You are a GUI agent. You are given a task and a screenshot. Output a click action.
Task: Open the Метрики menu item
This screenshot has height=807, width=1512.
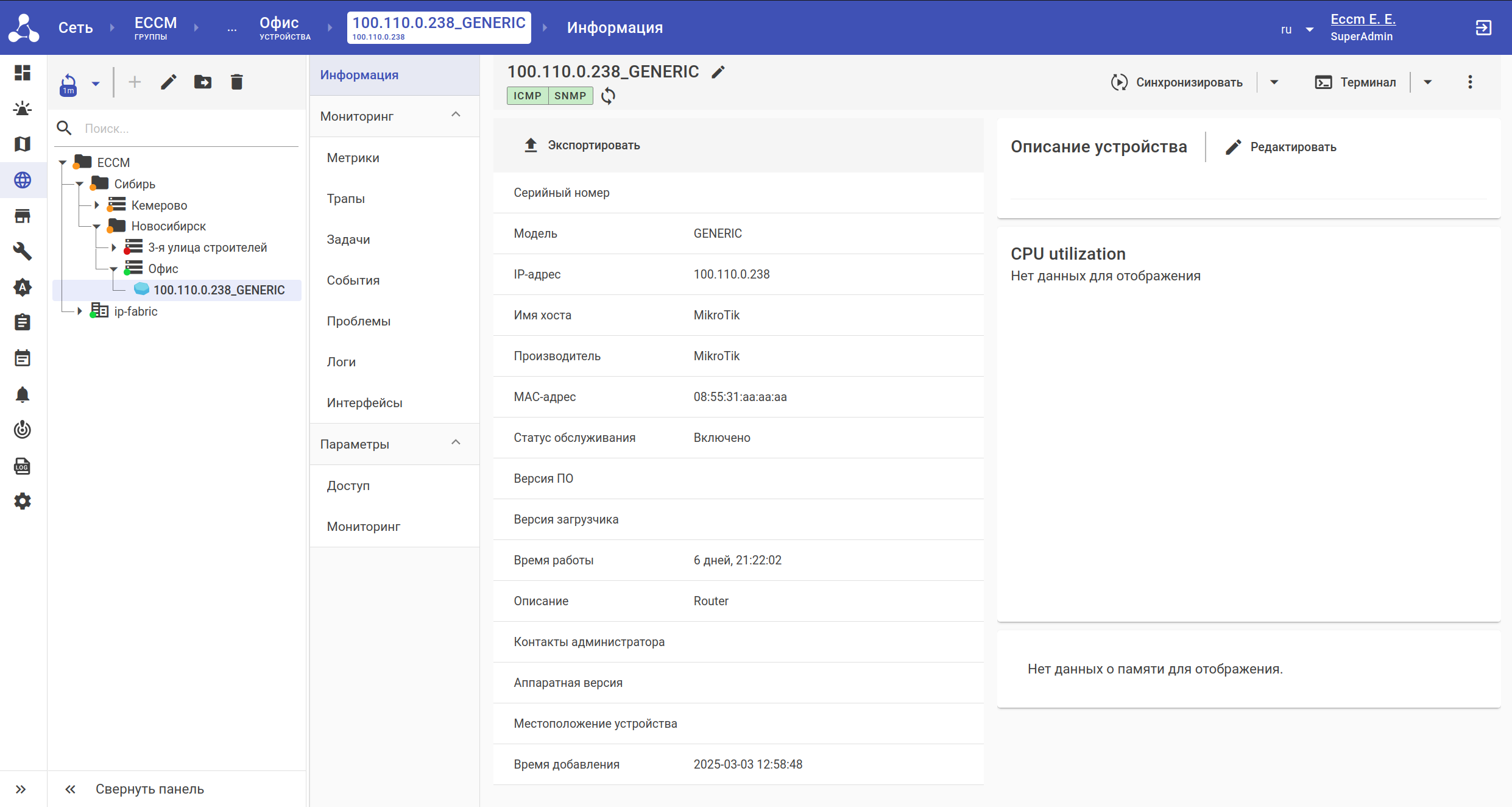353,158
